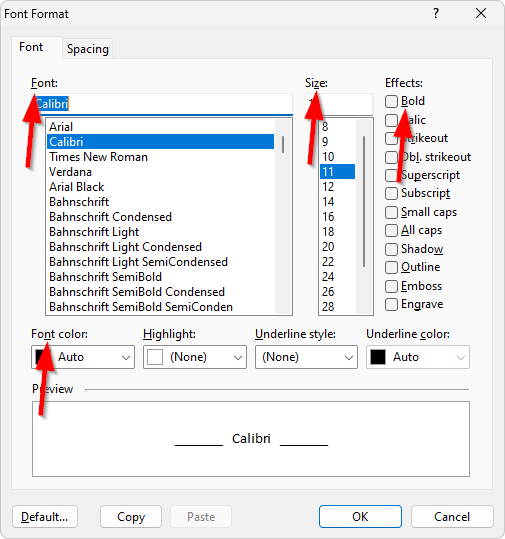Select size 28 in the list
The height and width of the screenshot is (539, 505).
(338, 307)
